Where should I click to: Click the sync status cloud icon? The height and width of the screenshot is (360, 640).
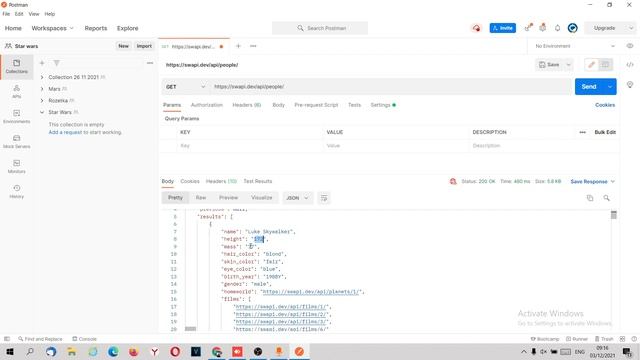(476, 28)
